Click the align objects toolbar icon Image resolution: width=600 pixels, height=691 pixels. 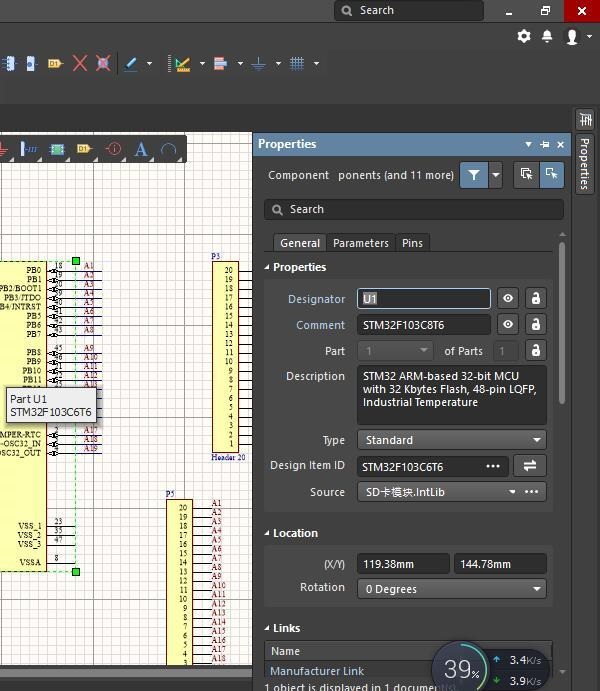(x=221, y=63)
